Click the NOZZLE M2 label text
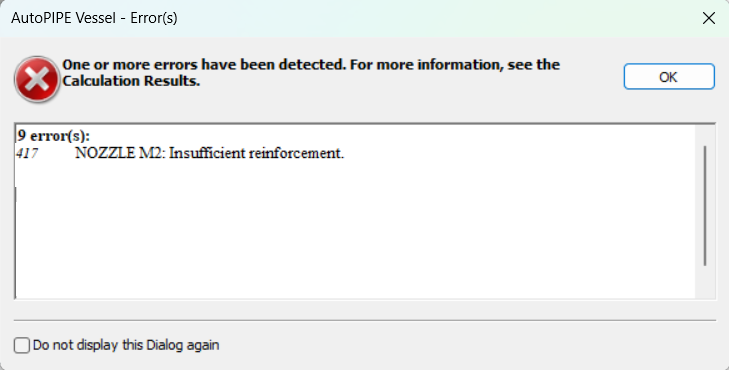This screenshot has height=370, width=729. pos(120,153)
